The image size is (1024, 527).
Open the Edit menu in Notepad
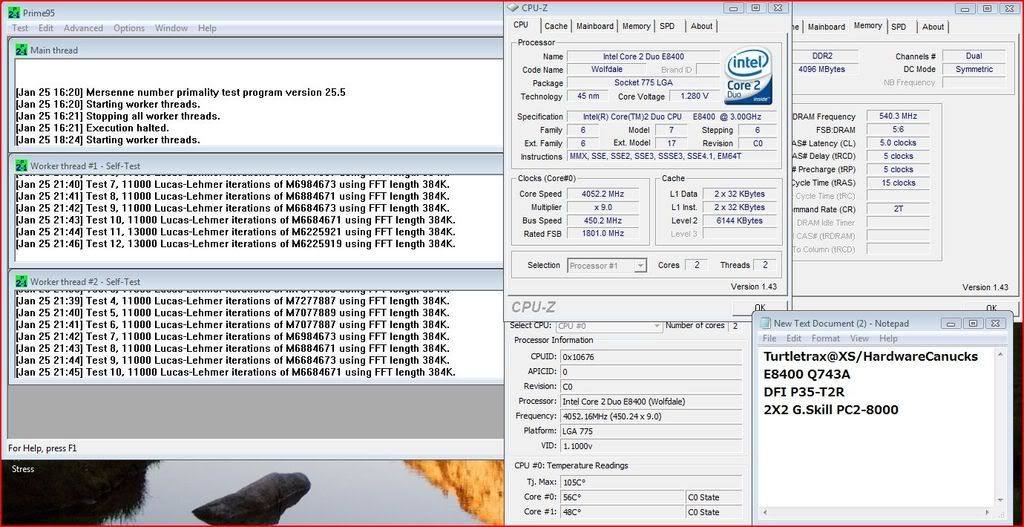point(793,338)
